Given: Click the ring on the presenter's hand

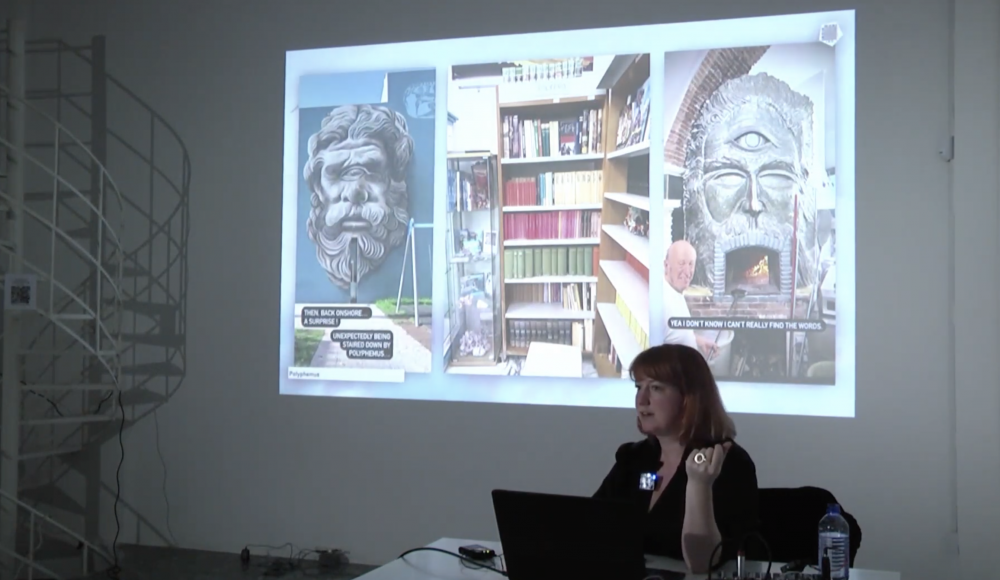Looking at the screenshot, I should [x=700, y=458].
